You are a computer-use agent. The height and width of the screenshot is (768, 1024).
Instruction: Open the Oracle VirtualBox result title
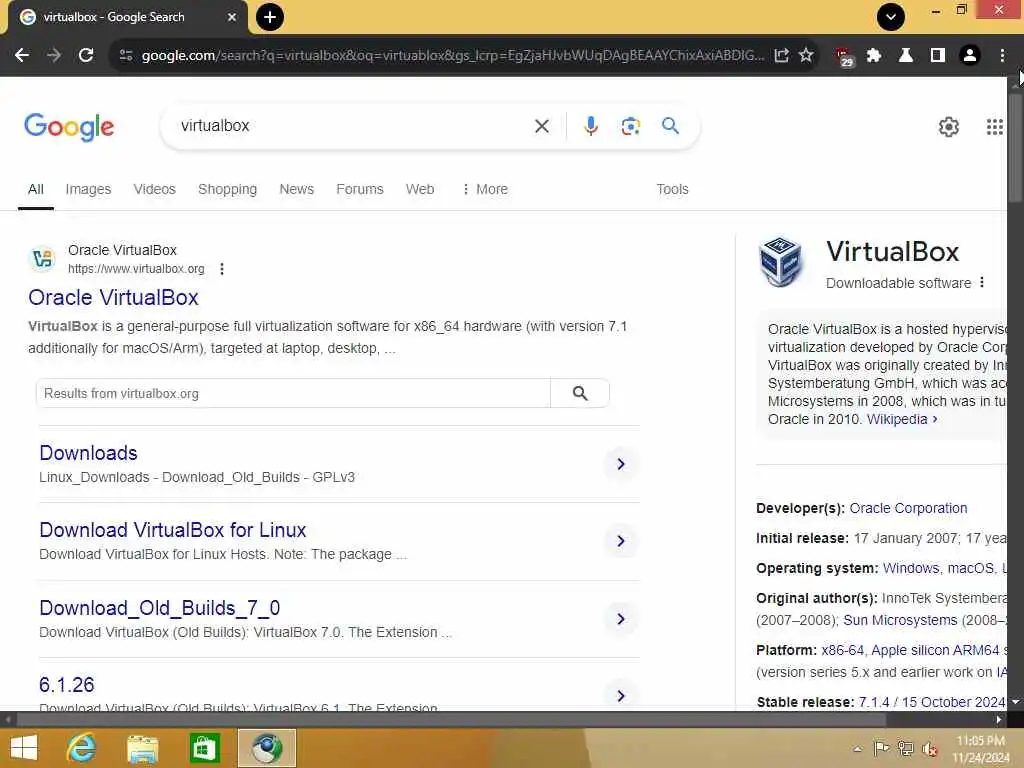tap(113, 298)
